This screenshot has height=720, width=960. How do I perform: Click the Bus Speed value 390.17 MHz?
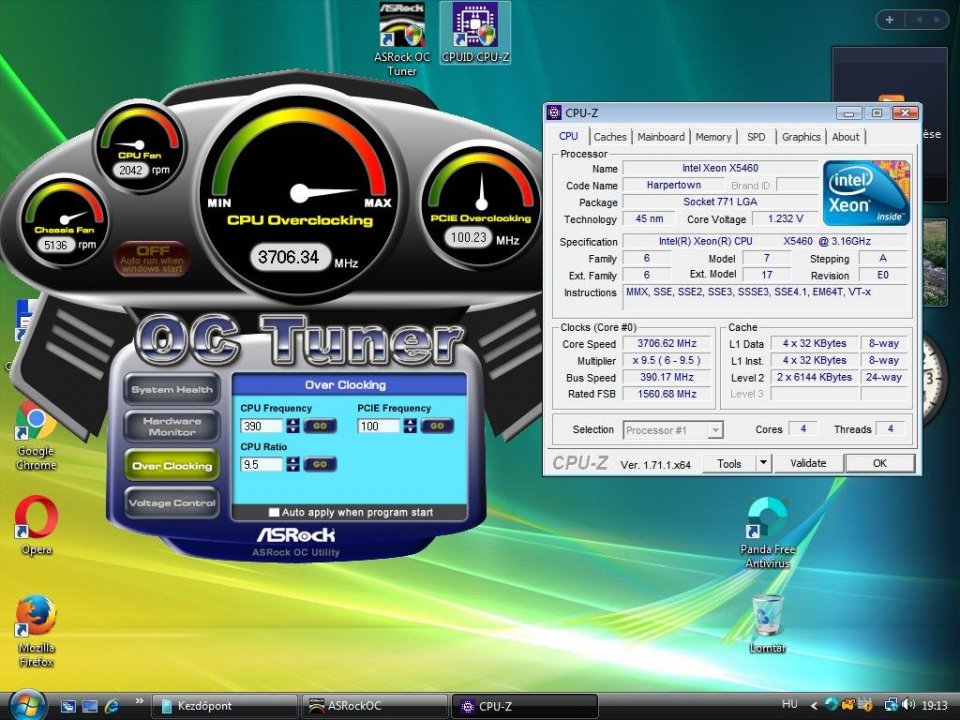pos(667,378)
